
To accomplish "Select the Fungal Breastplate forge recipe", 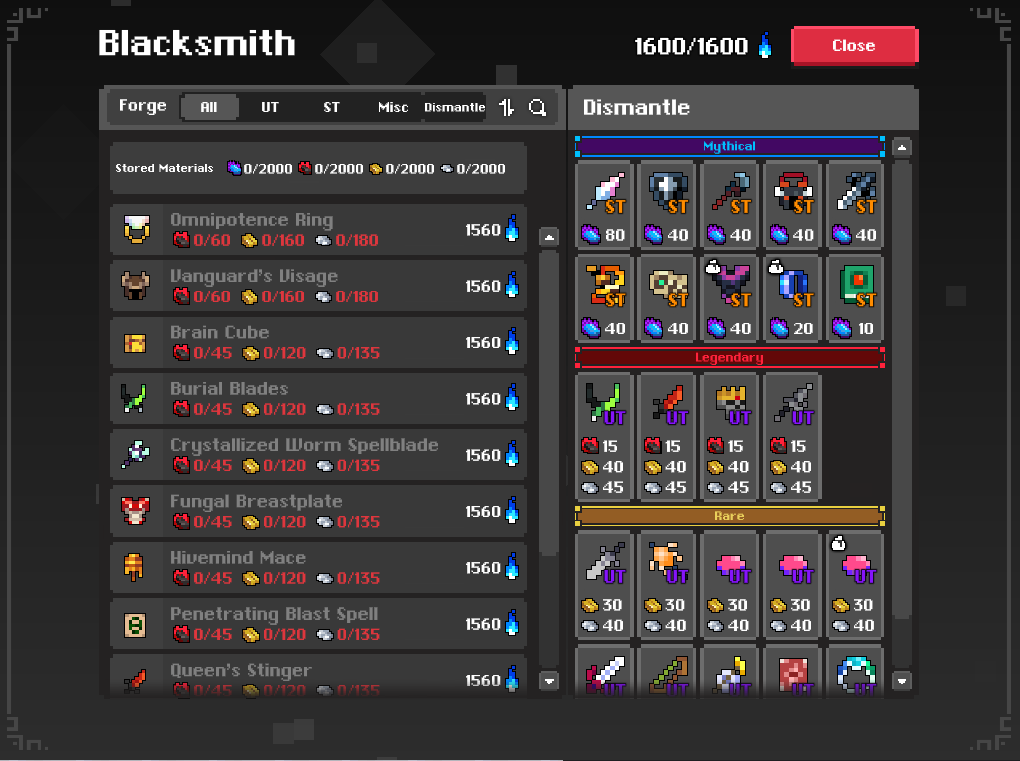I will pyautogui.click(x=318, y=511).
